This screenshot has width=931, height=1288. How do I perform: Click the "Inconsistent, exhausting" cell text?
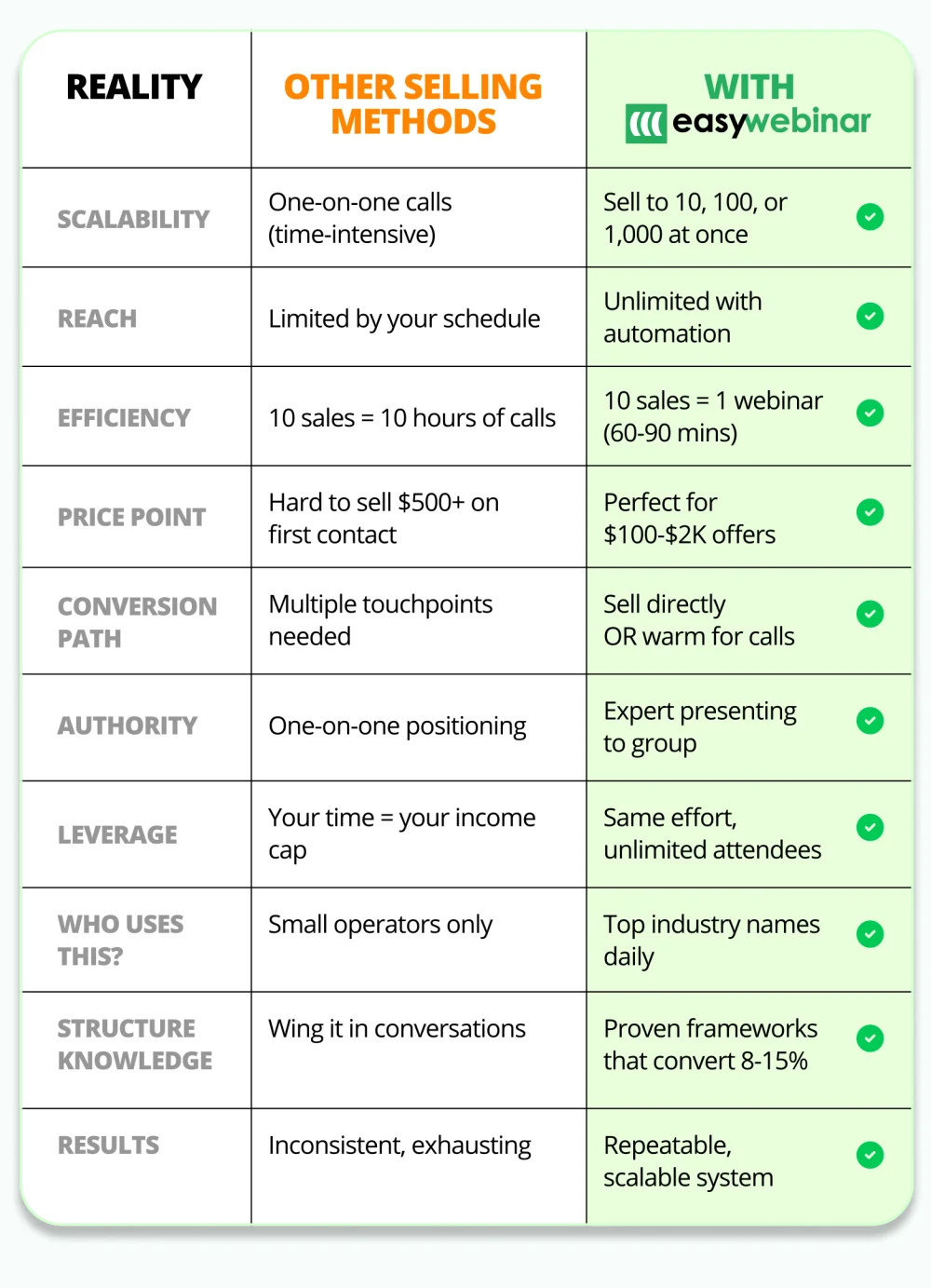click(399, 1146)
